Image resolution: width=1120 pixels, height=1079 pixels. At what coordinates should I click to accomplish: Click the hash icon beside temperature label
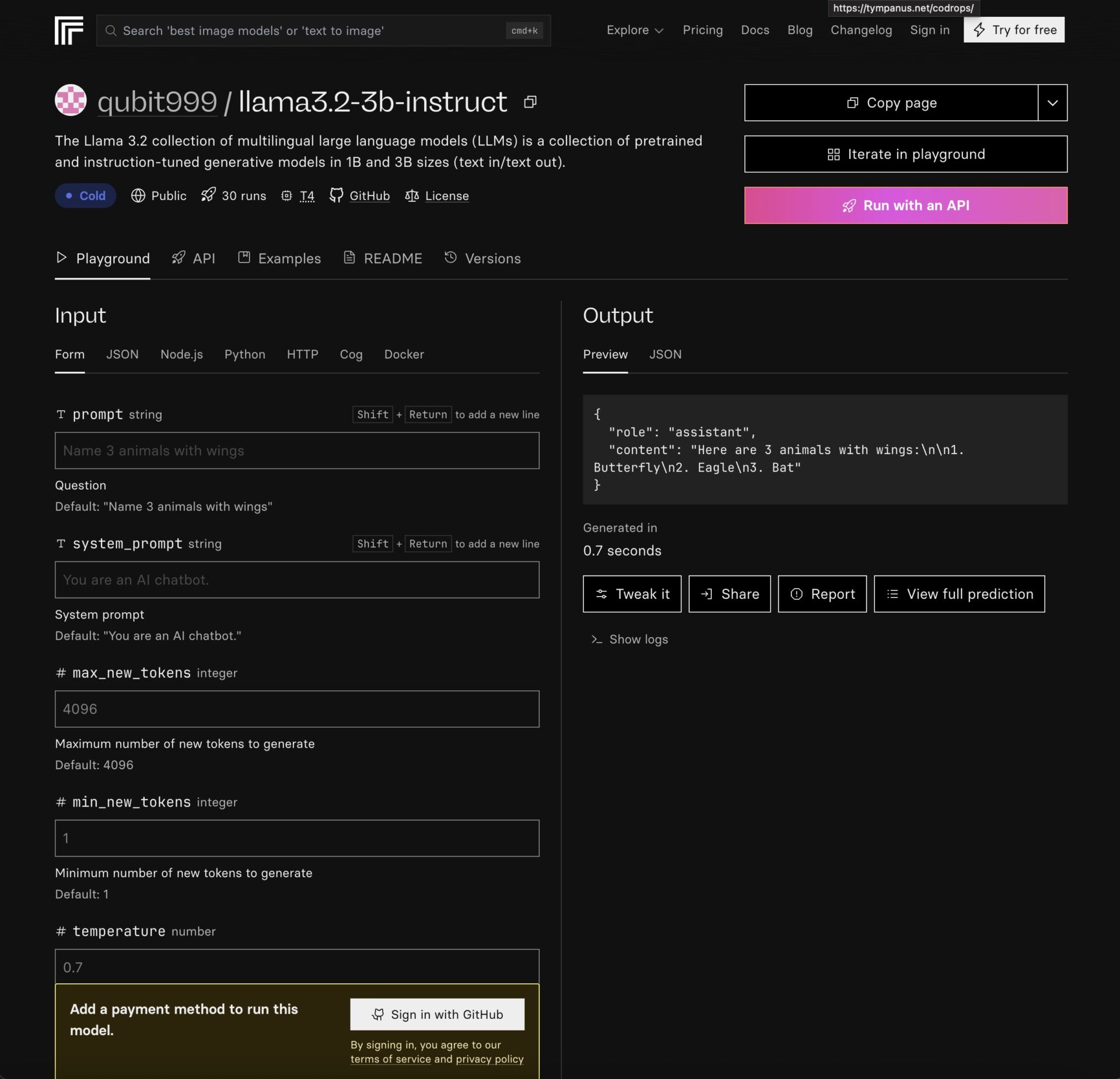coord(61,931)
